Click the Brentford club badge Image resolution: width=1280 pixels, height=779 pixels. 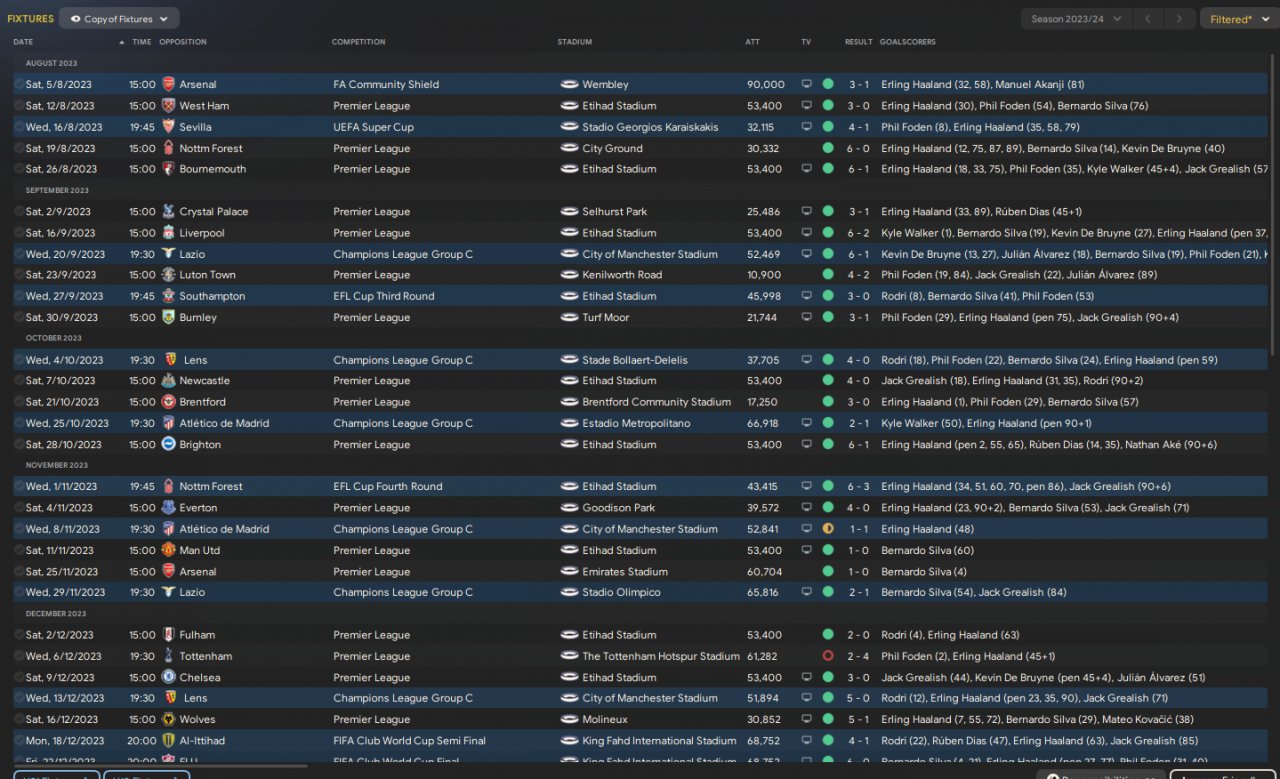click(168, 402)
